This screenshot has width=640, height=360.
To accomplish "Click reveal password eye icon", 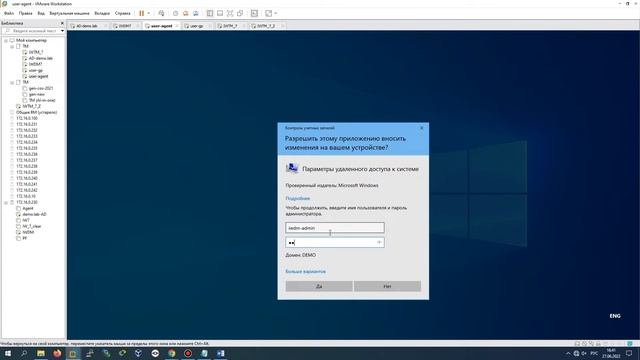I will point(379,242).
